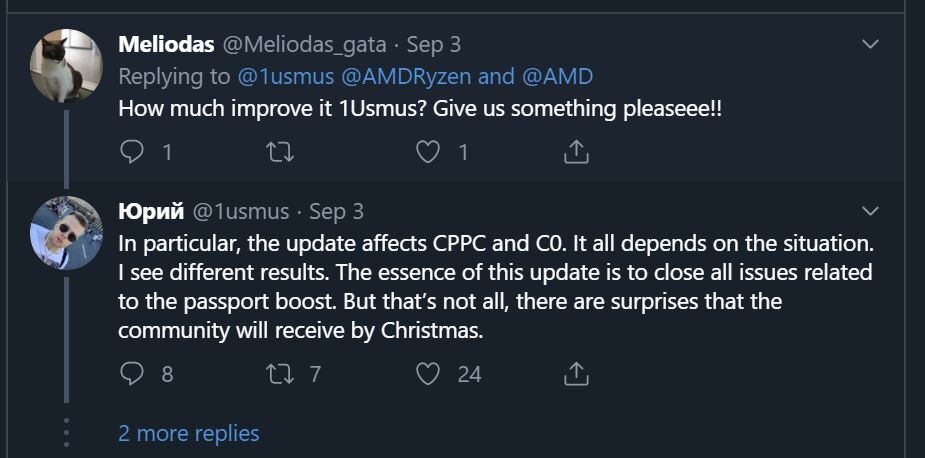Reply to Юрий's tweet about CPPC

[132, 374]
